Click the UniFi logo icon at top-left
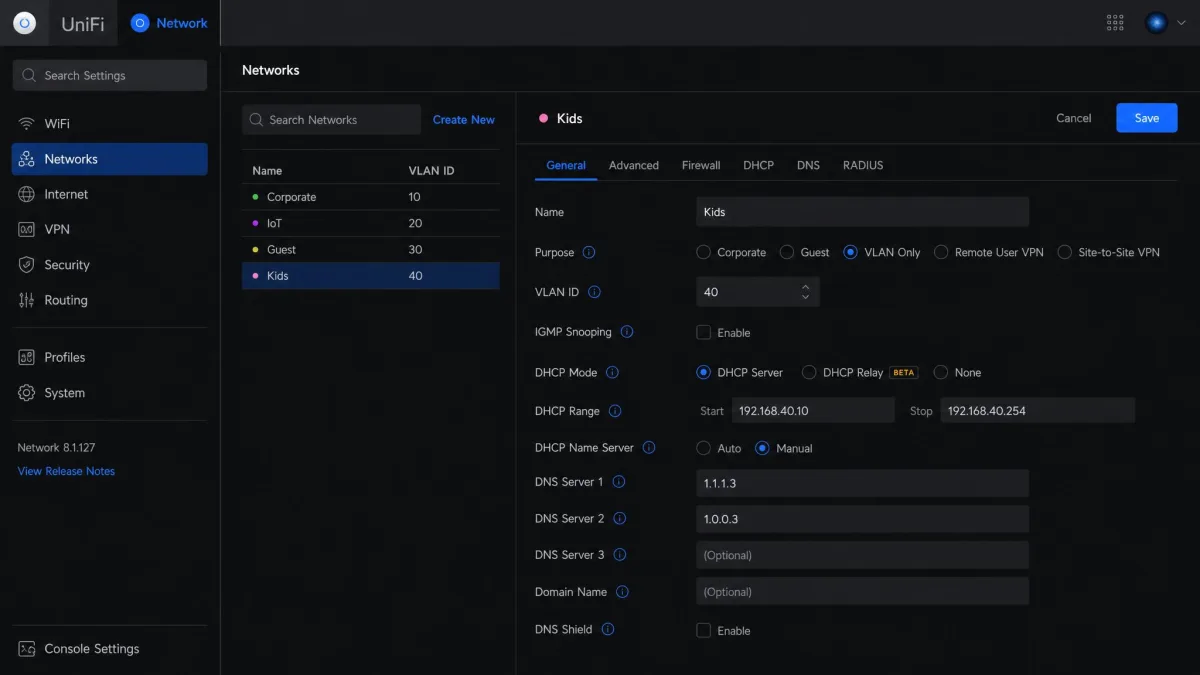This screenshot has height=675, width=1200. tap(25, 22)
